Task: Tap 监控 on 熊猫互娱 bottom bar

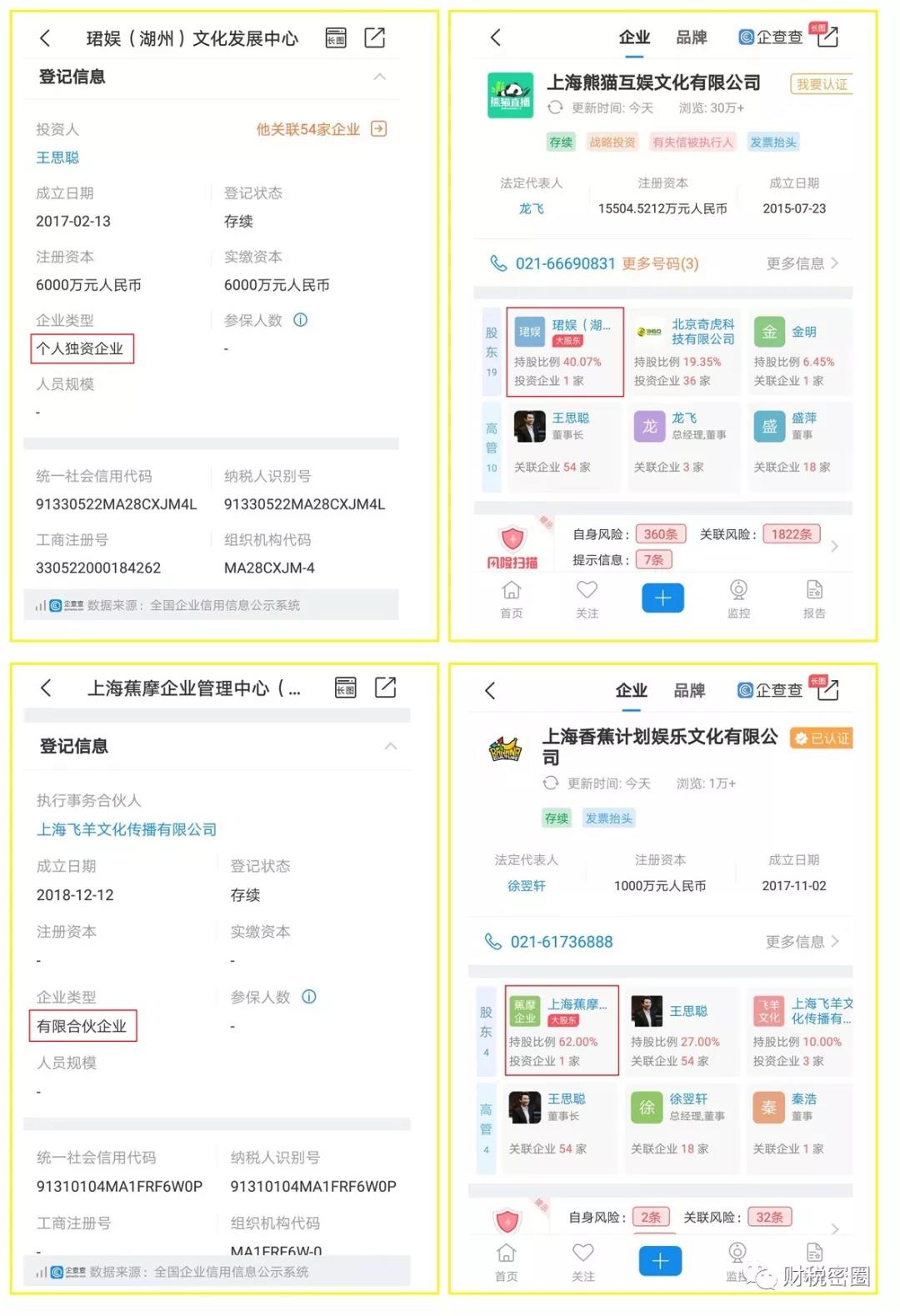Action: tap(738, 599)
